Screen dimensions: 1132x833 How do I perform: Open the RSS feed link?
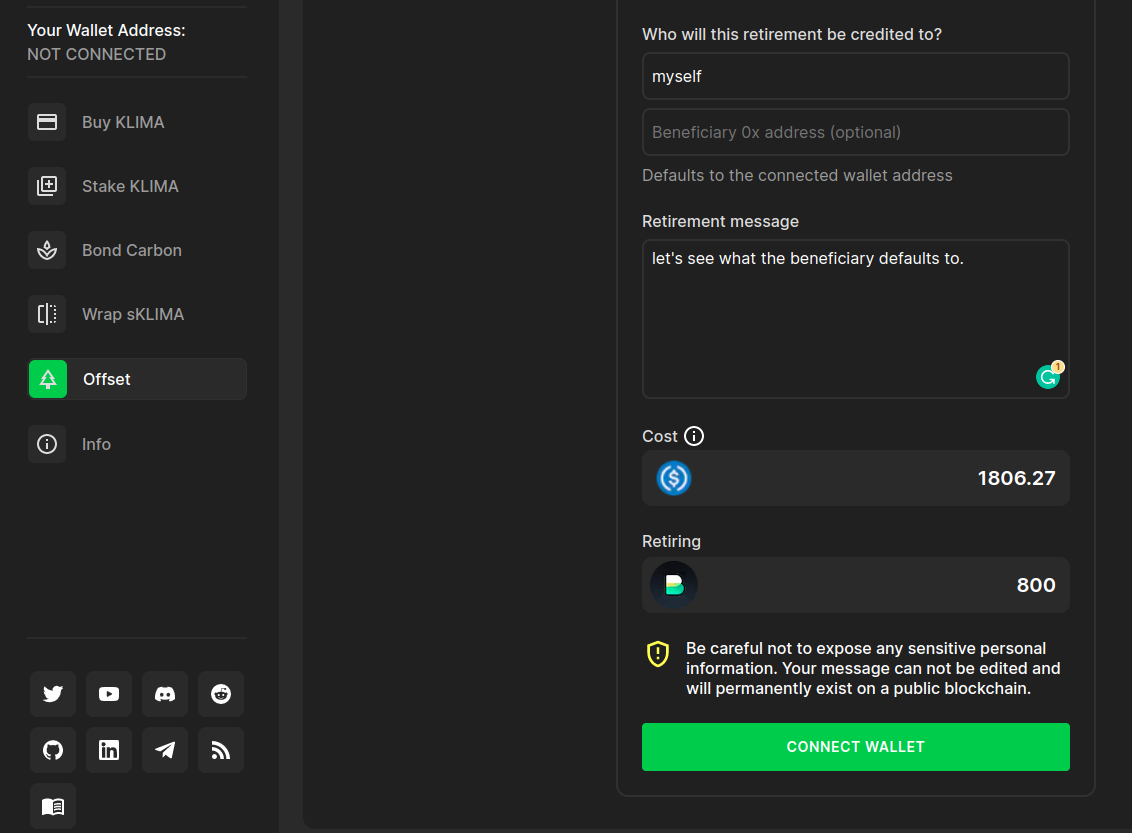coord(221,750)
